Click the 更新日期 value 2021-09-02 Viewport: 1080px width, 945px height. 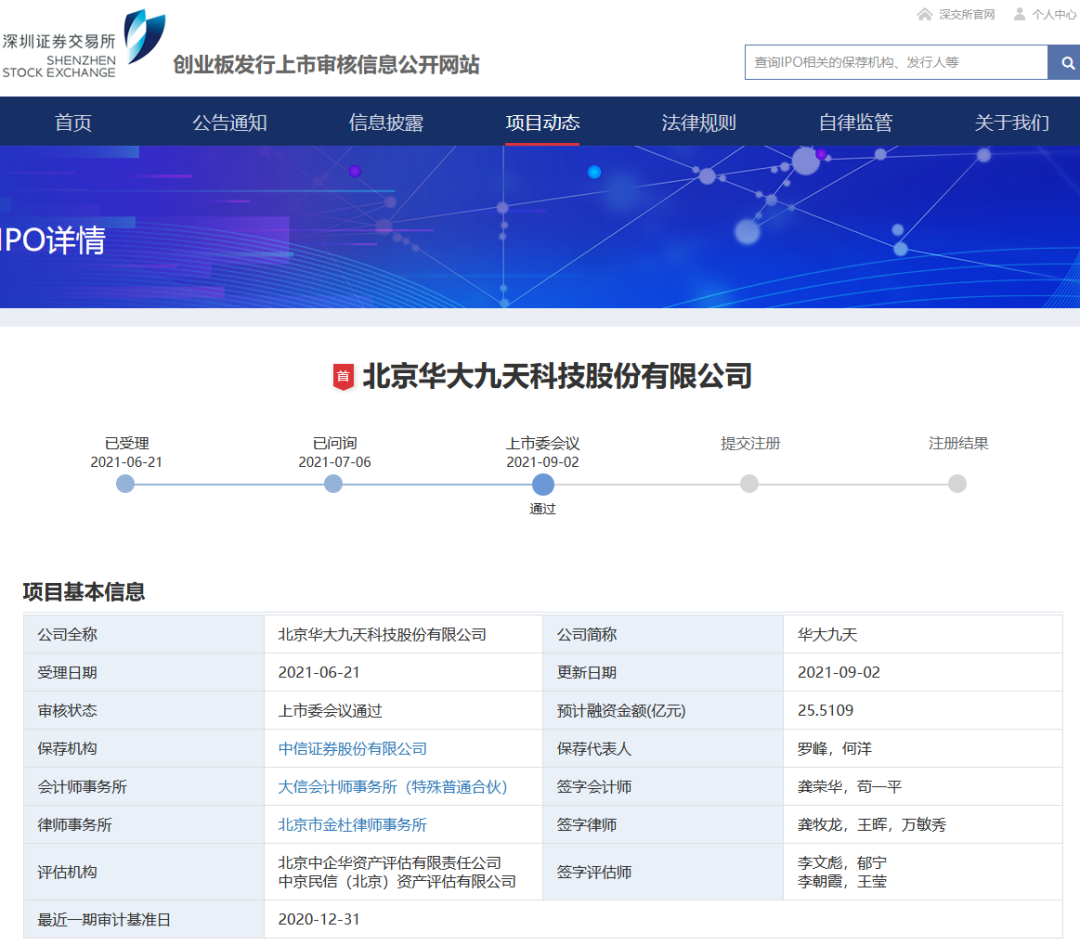click(839, 672)
